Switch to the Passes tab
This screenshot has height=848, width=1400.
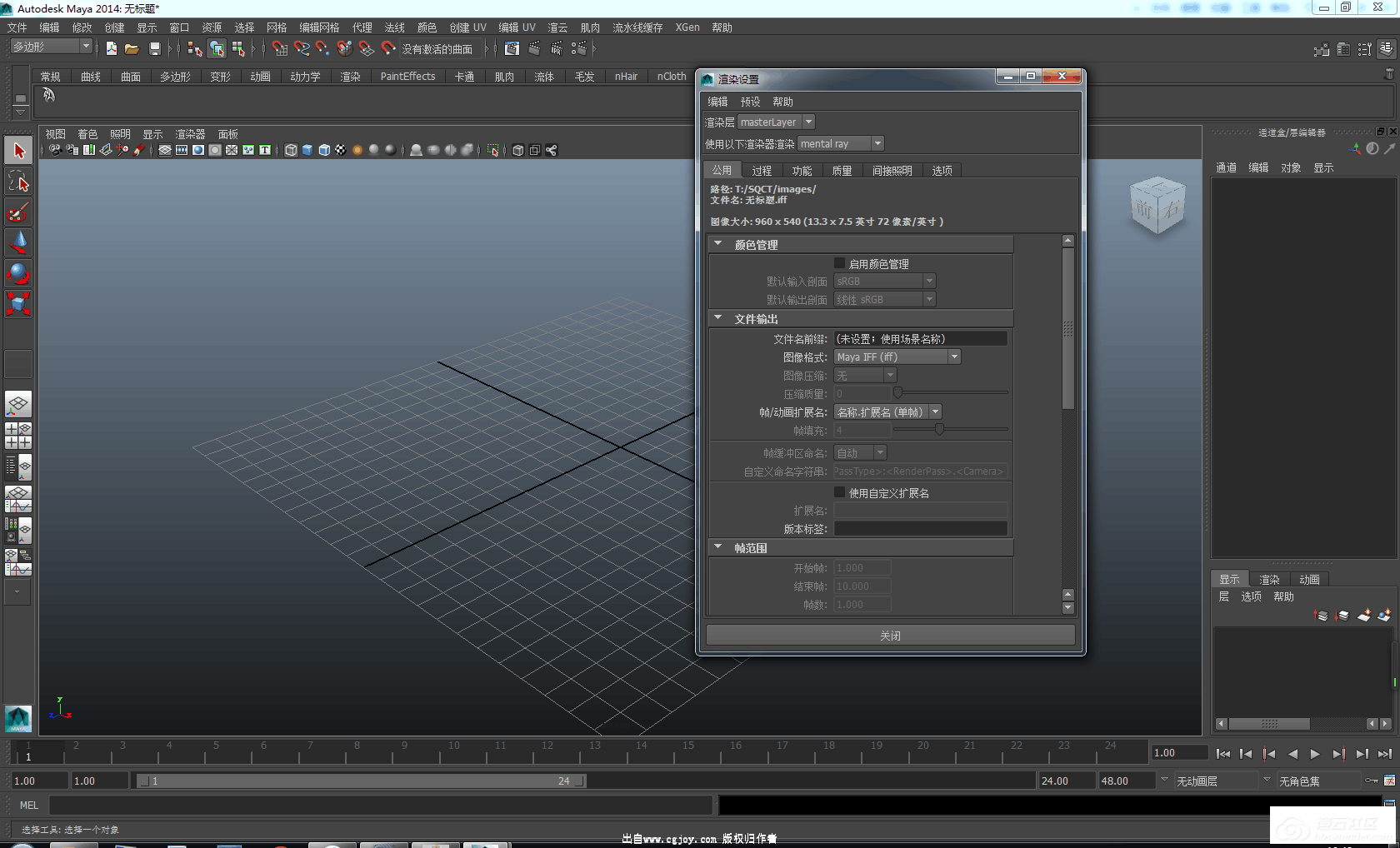(x=762, y=170)
